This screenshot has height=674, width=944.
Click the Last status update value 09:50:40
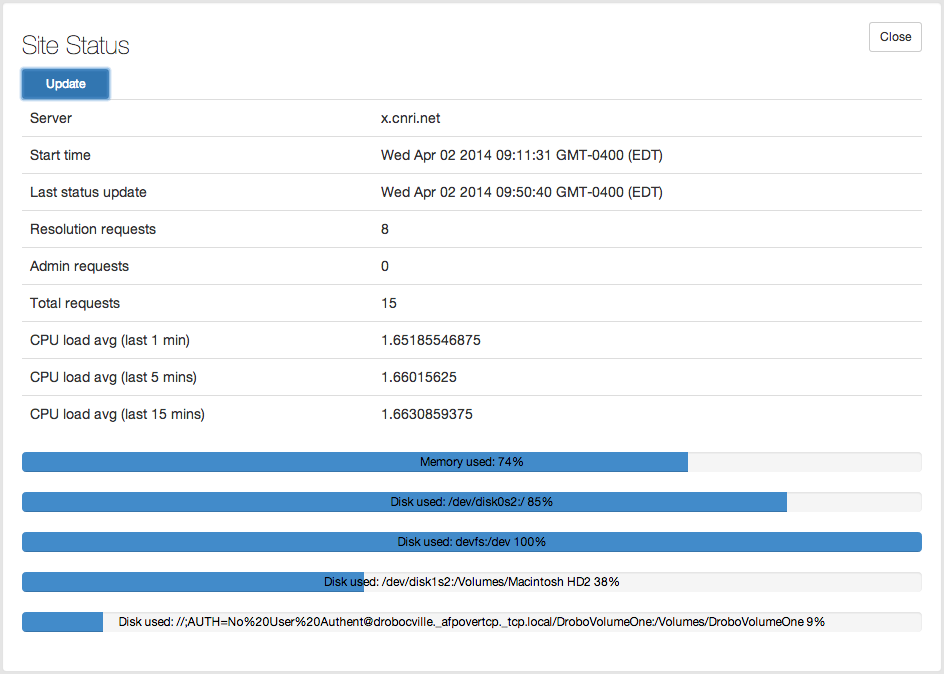(521, 192)
